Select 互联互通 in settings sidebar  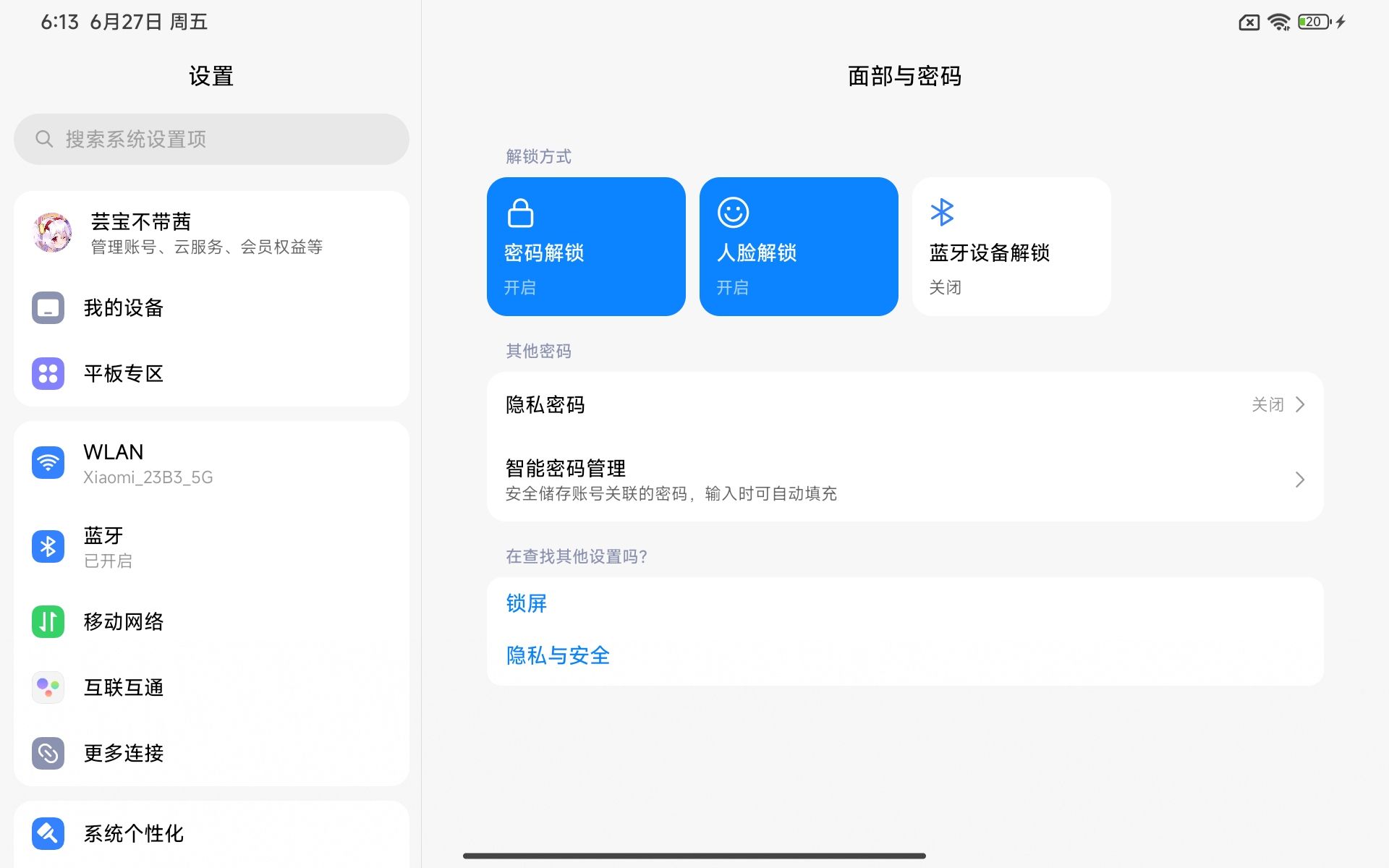(211, 687)
